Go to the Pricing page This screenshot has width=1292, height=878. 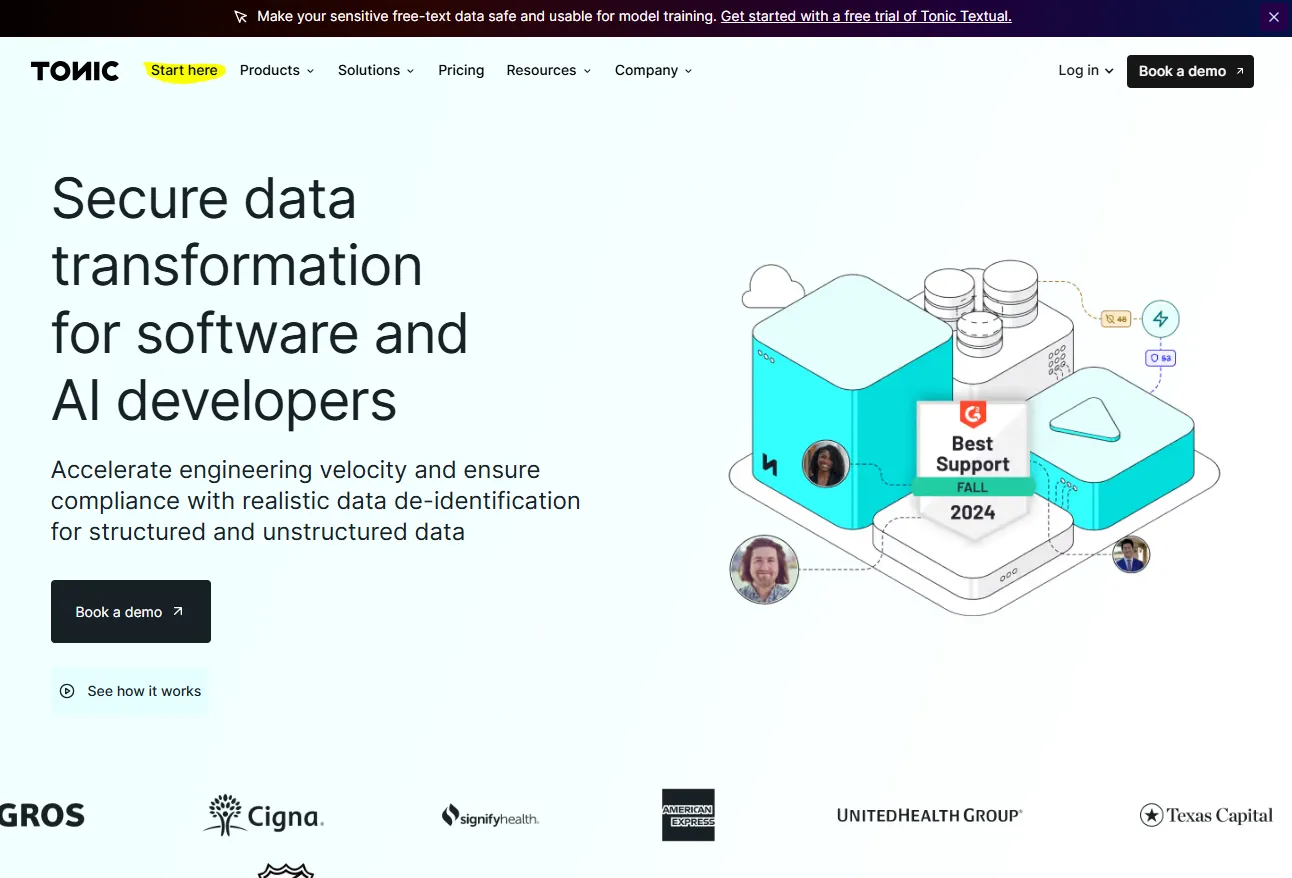461,70
